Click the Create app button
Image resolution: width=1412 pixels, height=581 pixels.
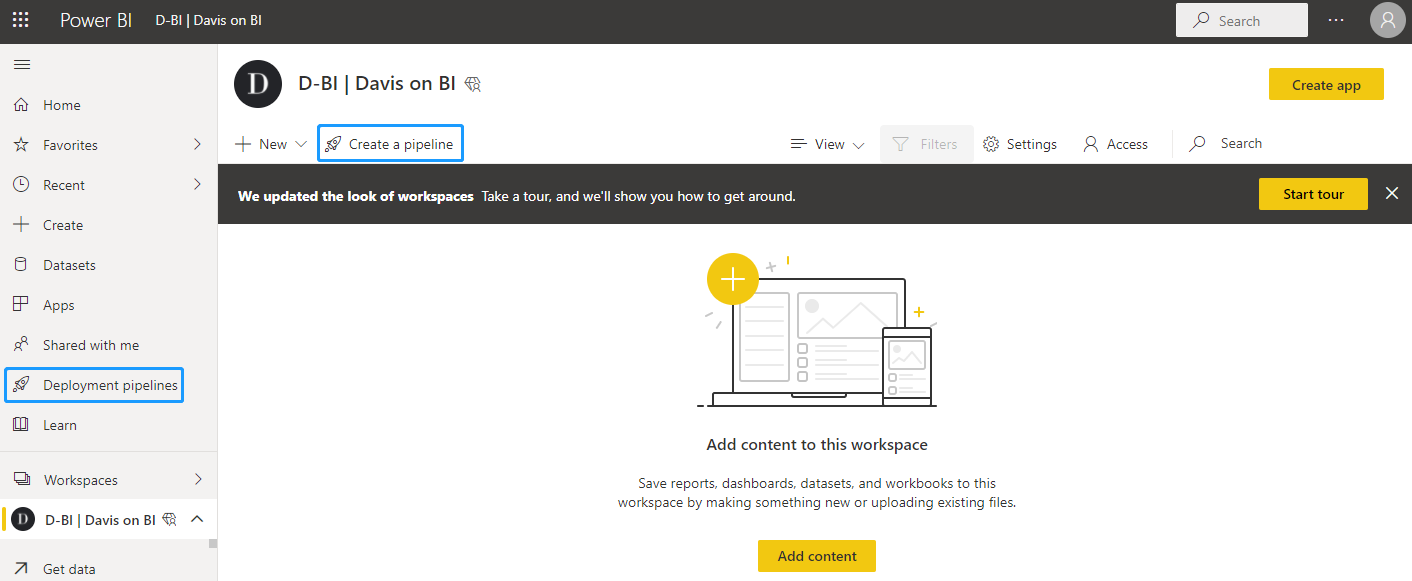coord(1326,84)
